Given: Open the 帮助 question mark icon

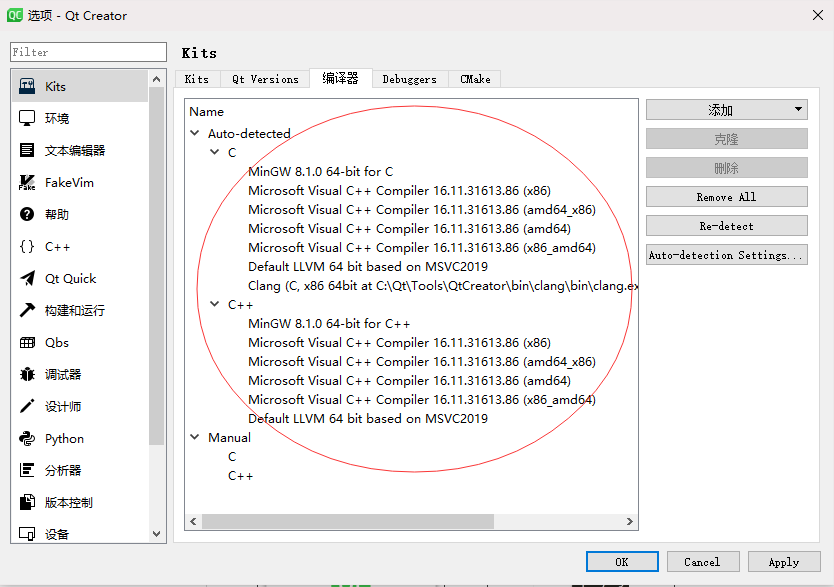Looking at the screenshot, I should [x=27, y=214].
